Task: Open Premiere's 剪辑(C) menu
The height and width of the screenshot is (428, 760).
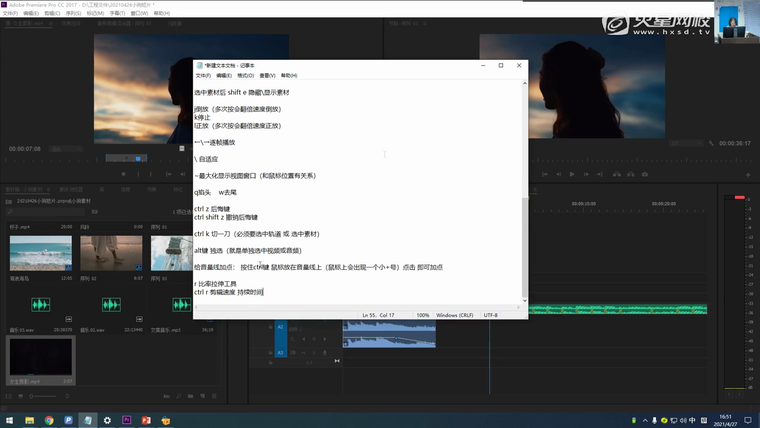Action: coord(52,14)
